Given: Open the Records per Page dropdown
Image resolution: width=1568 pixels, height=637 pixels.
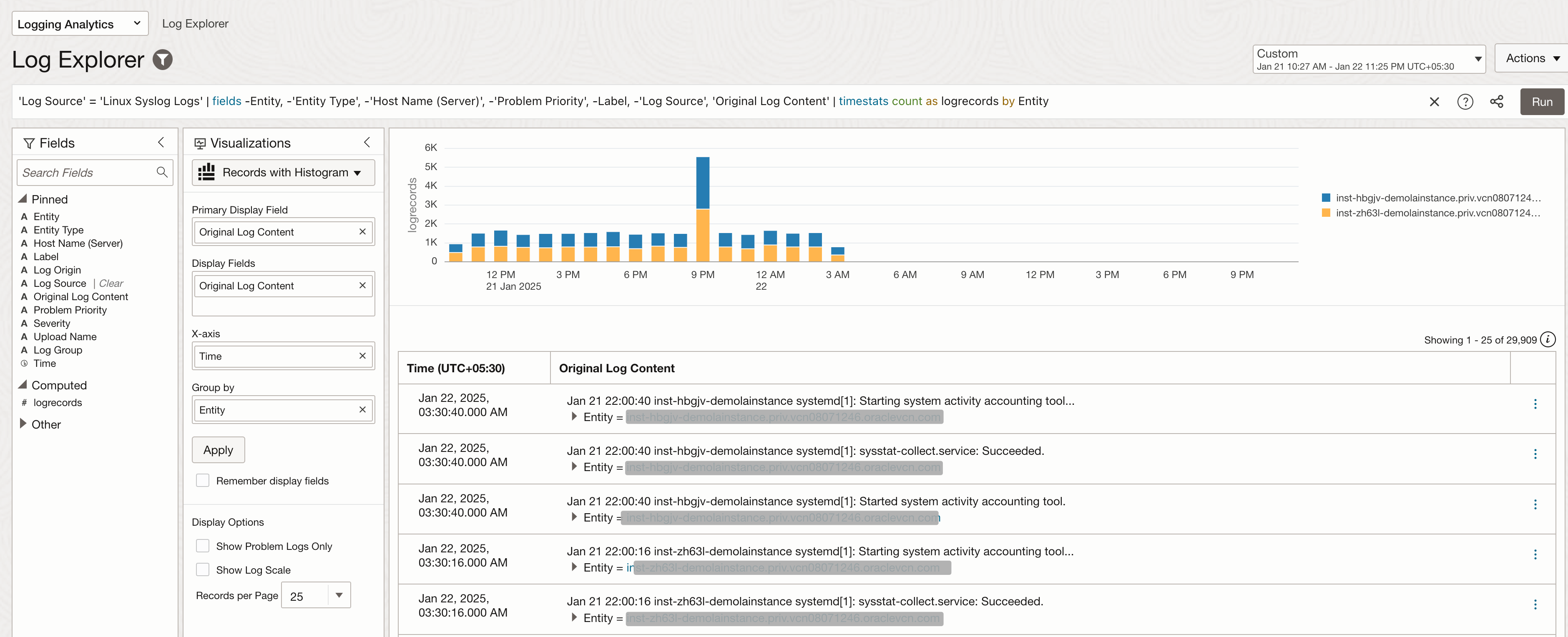Looking at the screenshot, I should [339, 595].
